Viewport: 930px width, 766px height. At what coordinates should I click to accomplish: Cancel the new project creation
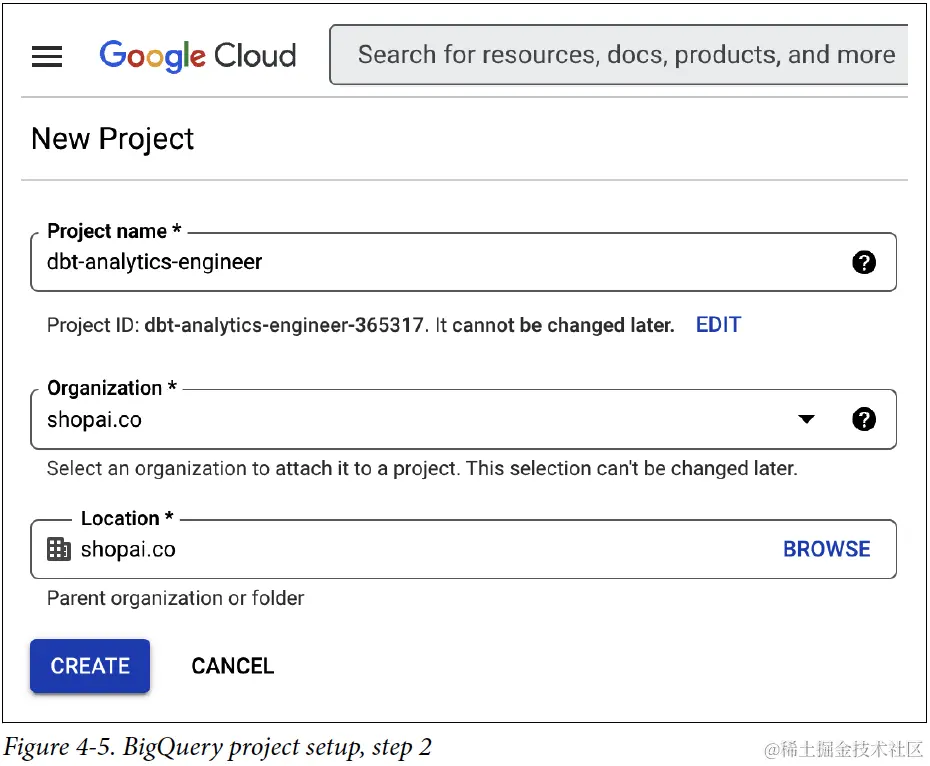tap(233, 666)
